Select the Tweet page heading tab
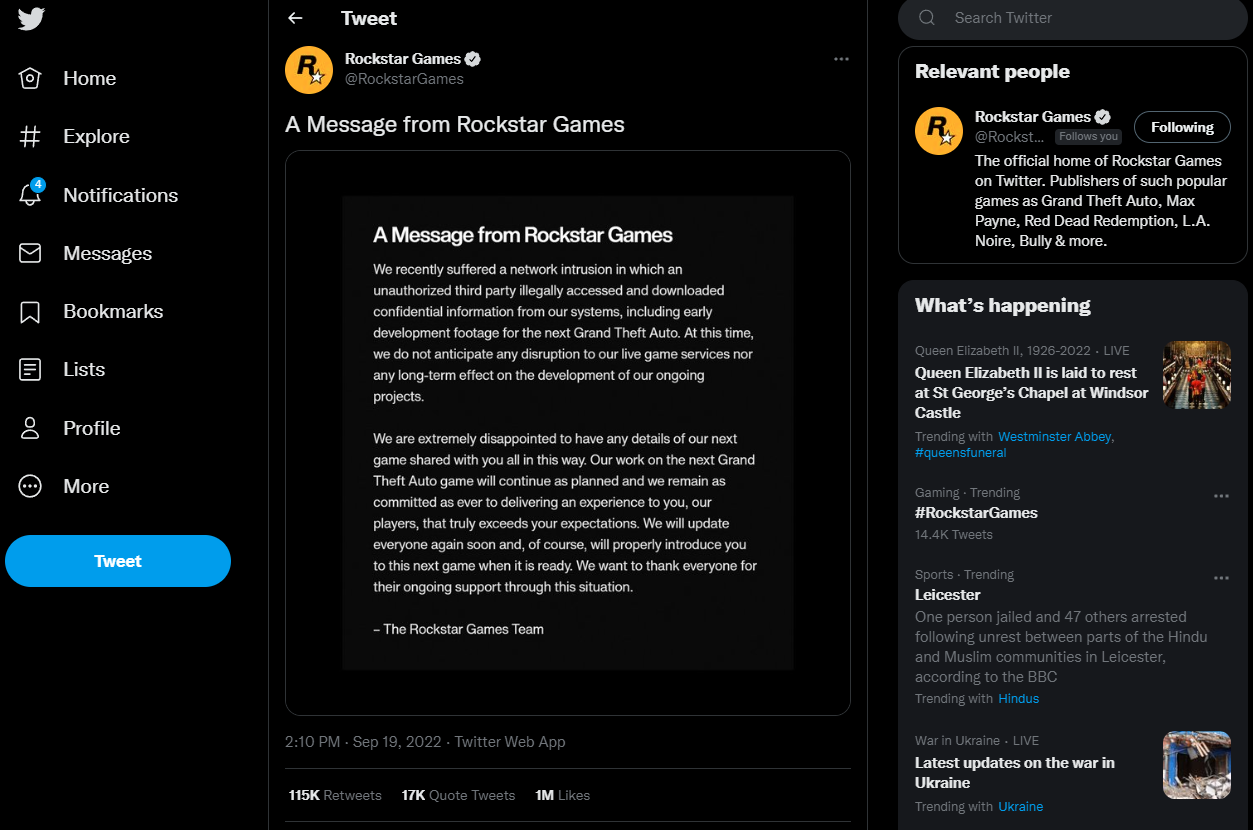The image size is (1253, 830). (x=368, y=18)
